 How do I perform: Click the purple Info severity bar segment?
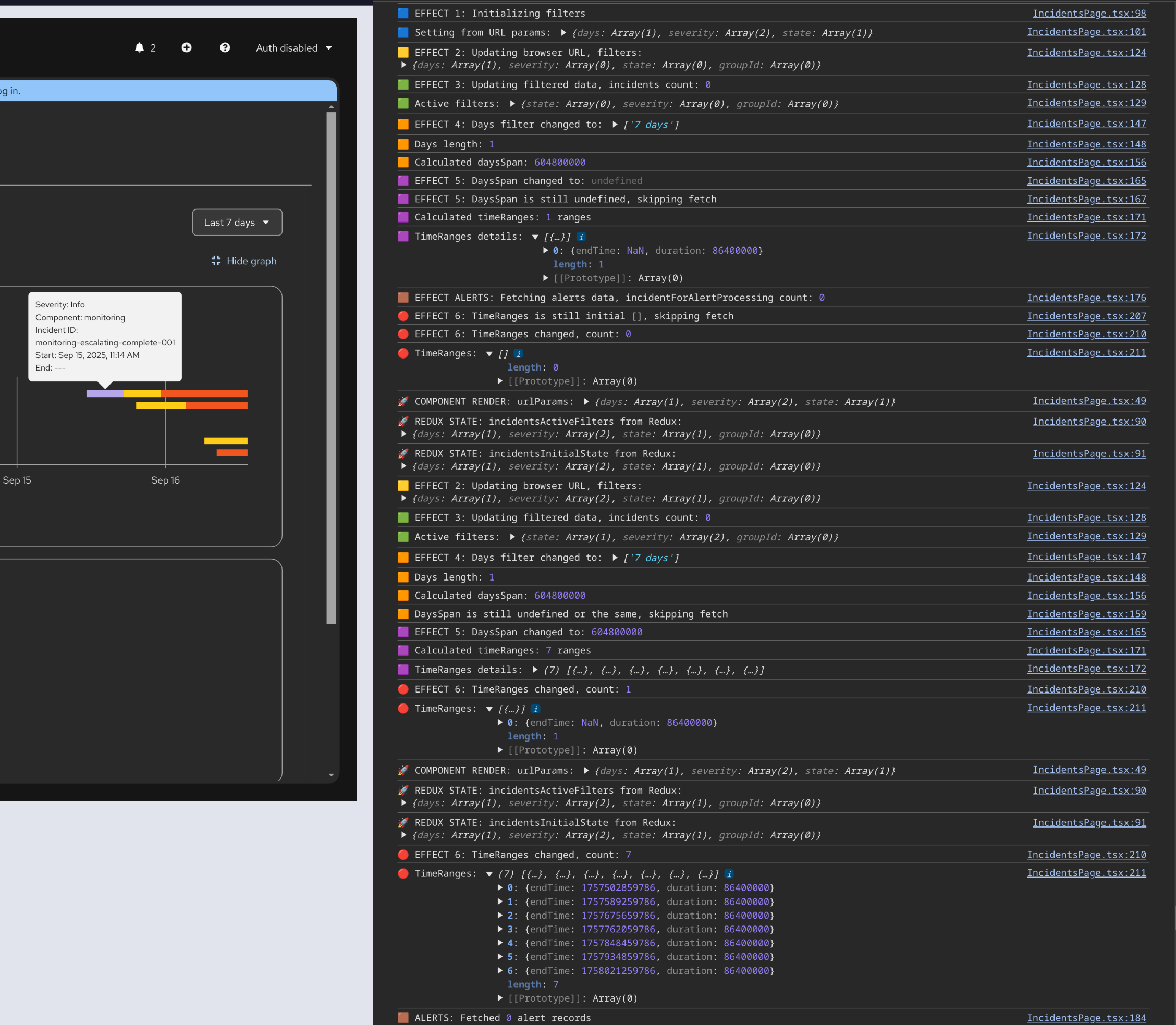tap(105, 393)
